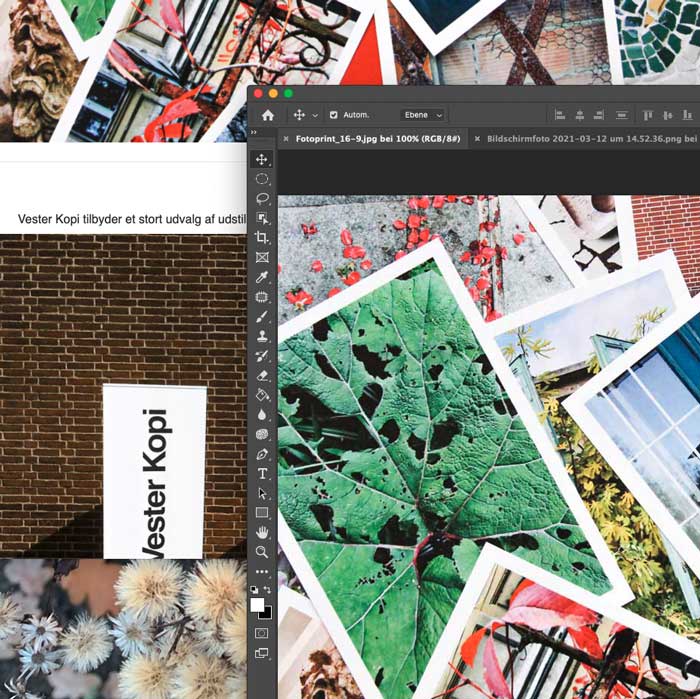Select the Brush tool

click(x=262, y=316)
